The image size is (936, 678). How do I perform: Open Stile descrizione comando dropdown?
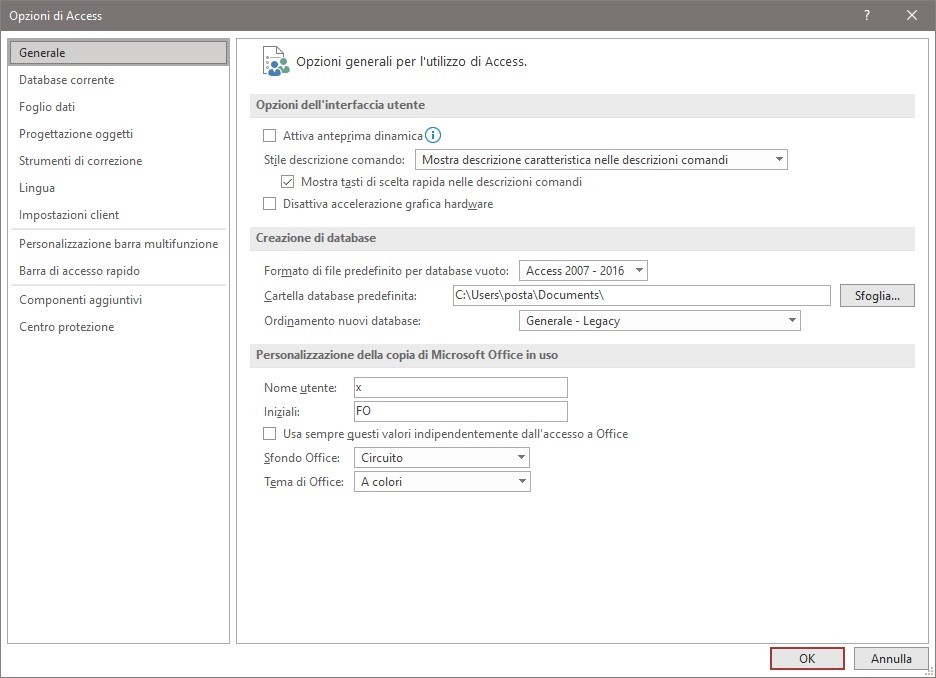click(601, 159)
